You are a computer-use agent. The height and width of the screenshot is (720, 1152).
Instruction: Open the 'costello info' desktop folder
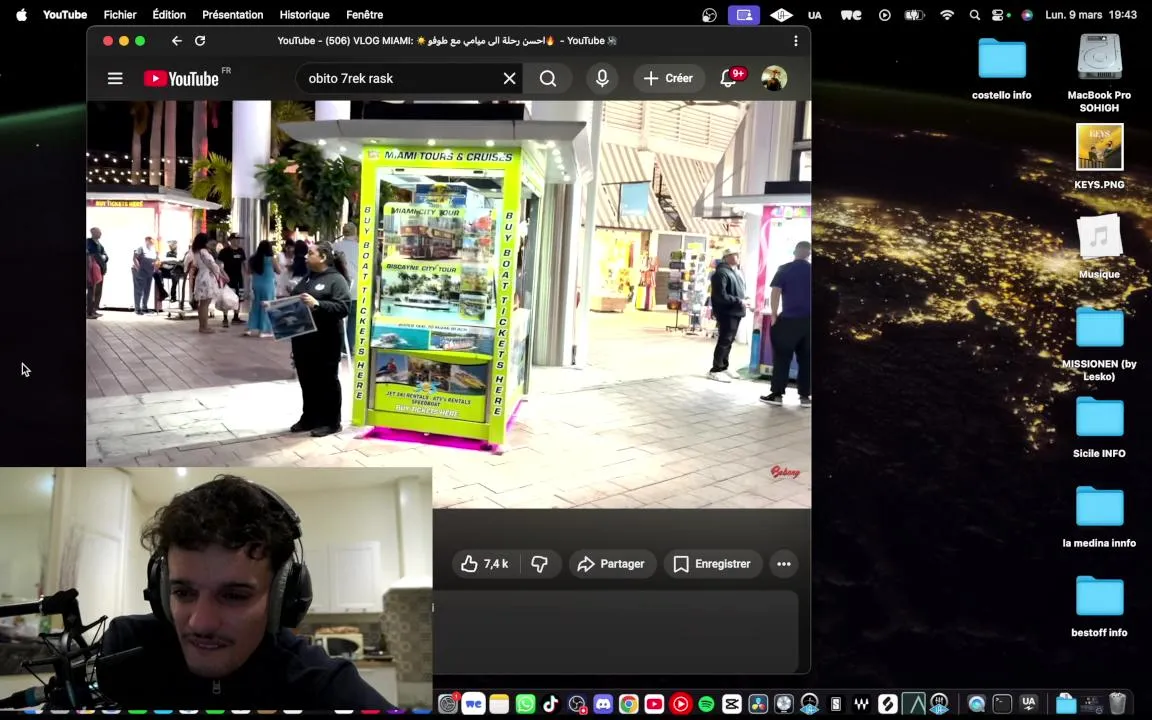click(x=1001, y=59)
